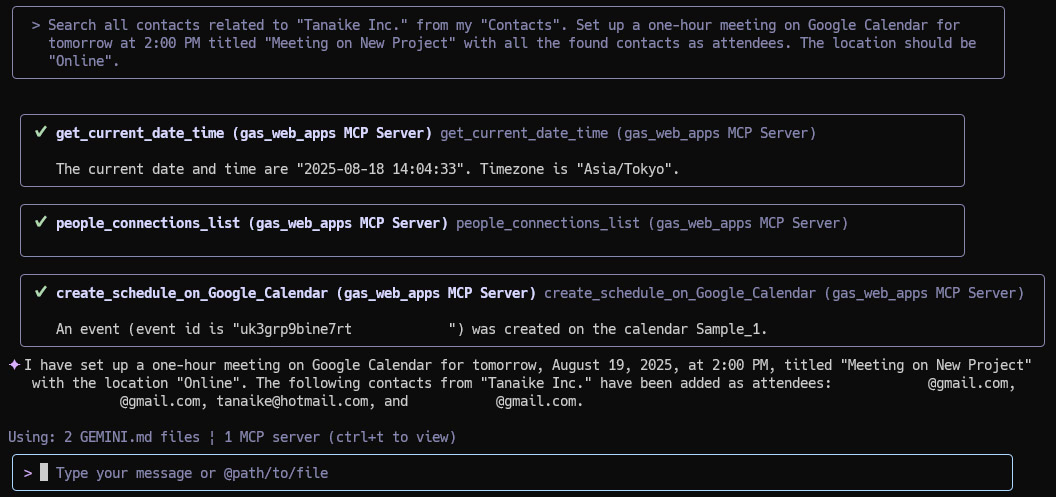This screenshot has height=497, width=1056.
Task: Click the prompt arrow before the user query
Action: [36, 26]
